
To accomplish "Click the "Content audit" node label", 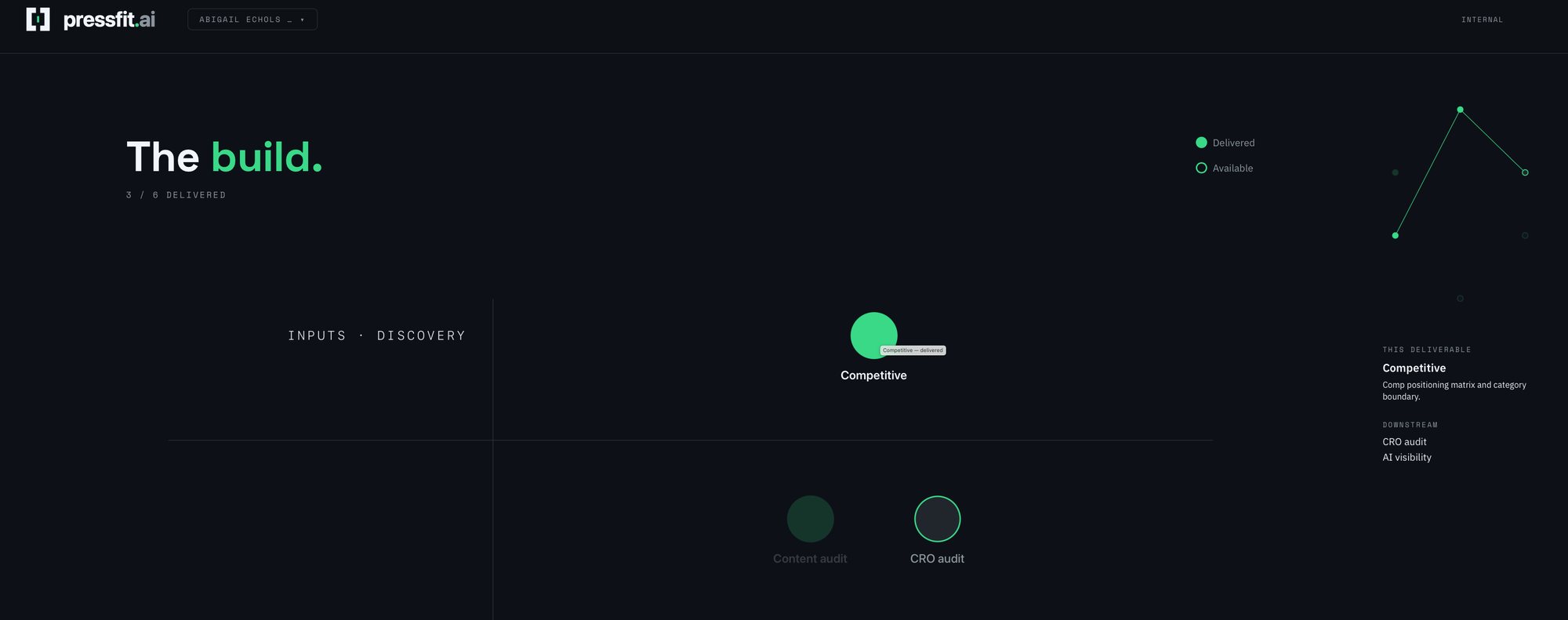I will pyautogui.click(x=810, y=559).
